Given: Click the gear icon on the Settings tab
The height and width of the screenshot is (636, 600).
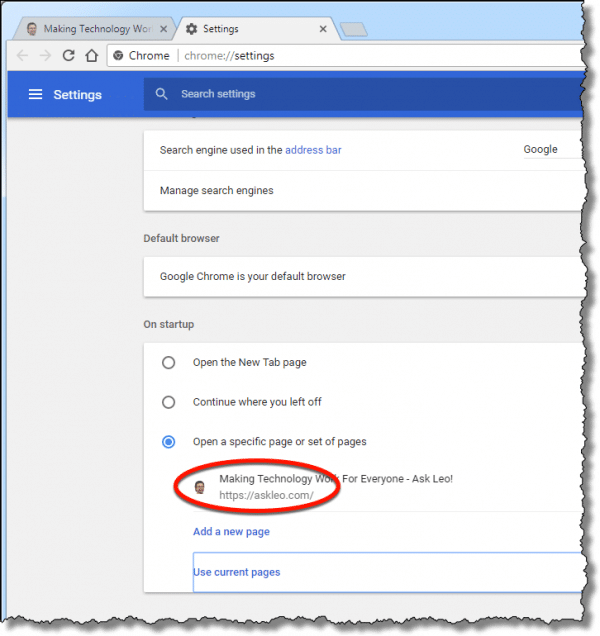Looking at the screenshot, I should click(191, 29).
